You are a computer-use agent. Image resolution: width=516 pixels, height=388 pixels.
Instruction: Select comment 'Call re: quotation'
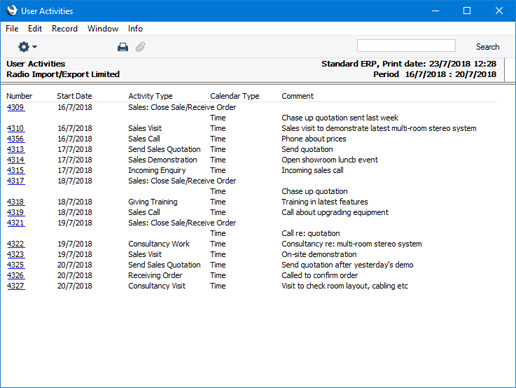coord(311,233)
